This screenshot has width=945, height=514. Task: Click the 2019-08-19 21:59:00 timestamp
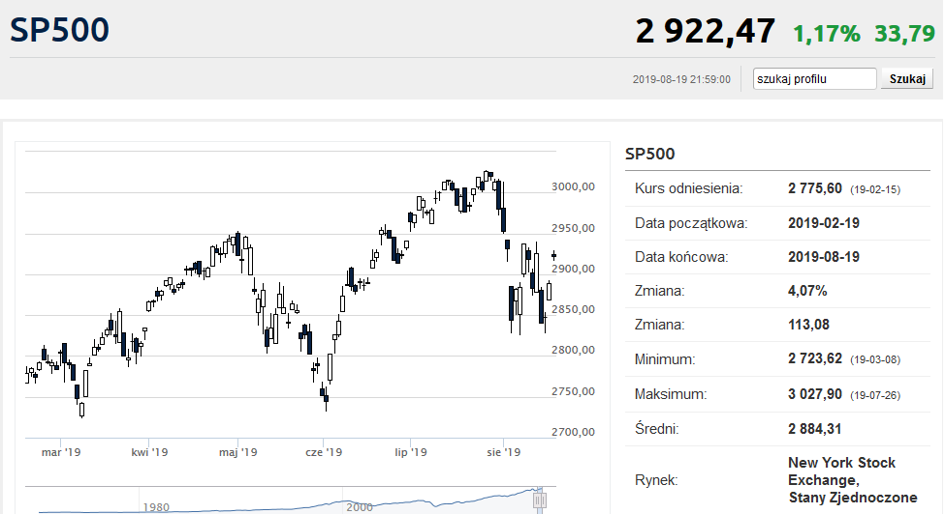[x=681, y=80]
